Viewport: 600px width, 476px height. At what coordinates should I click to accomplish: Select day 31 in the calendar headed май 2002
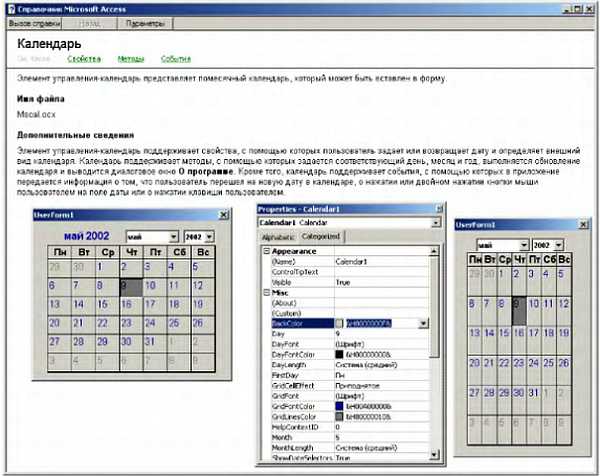point(155,342)
